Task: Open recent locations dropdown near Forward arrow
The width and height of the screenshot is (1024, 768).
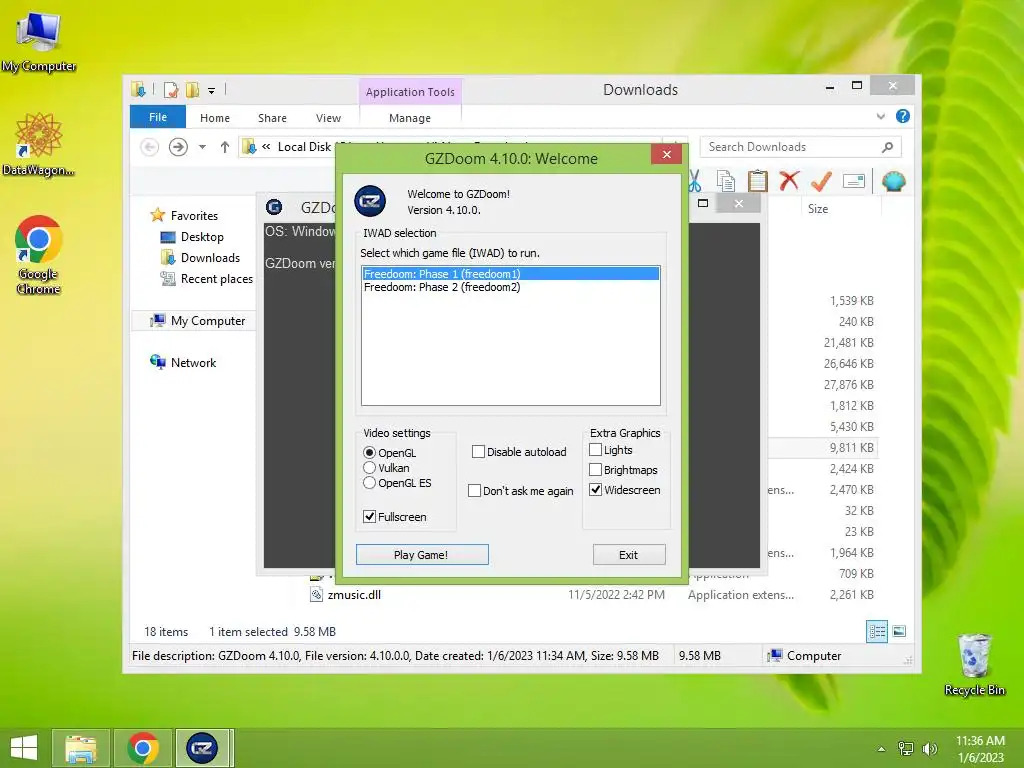Action: 202,147
